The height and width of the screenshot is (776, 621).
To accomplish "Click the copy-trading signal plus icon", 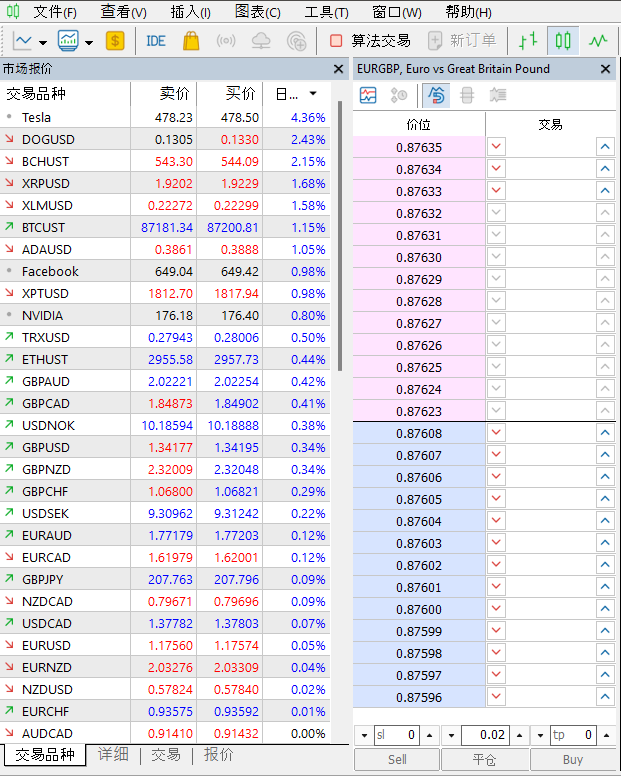I will 296,41.
